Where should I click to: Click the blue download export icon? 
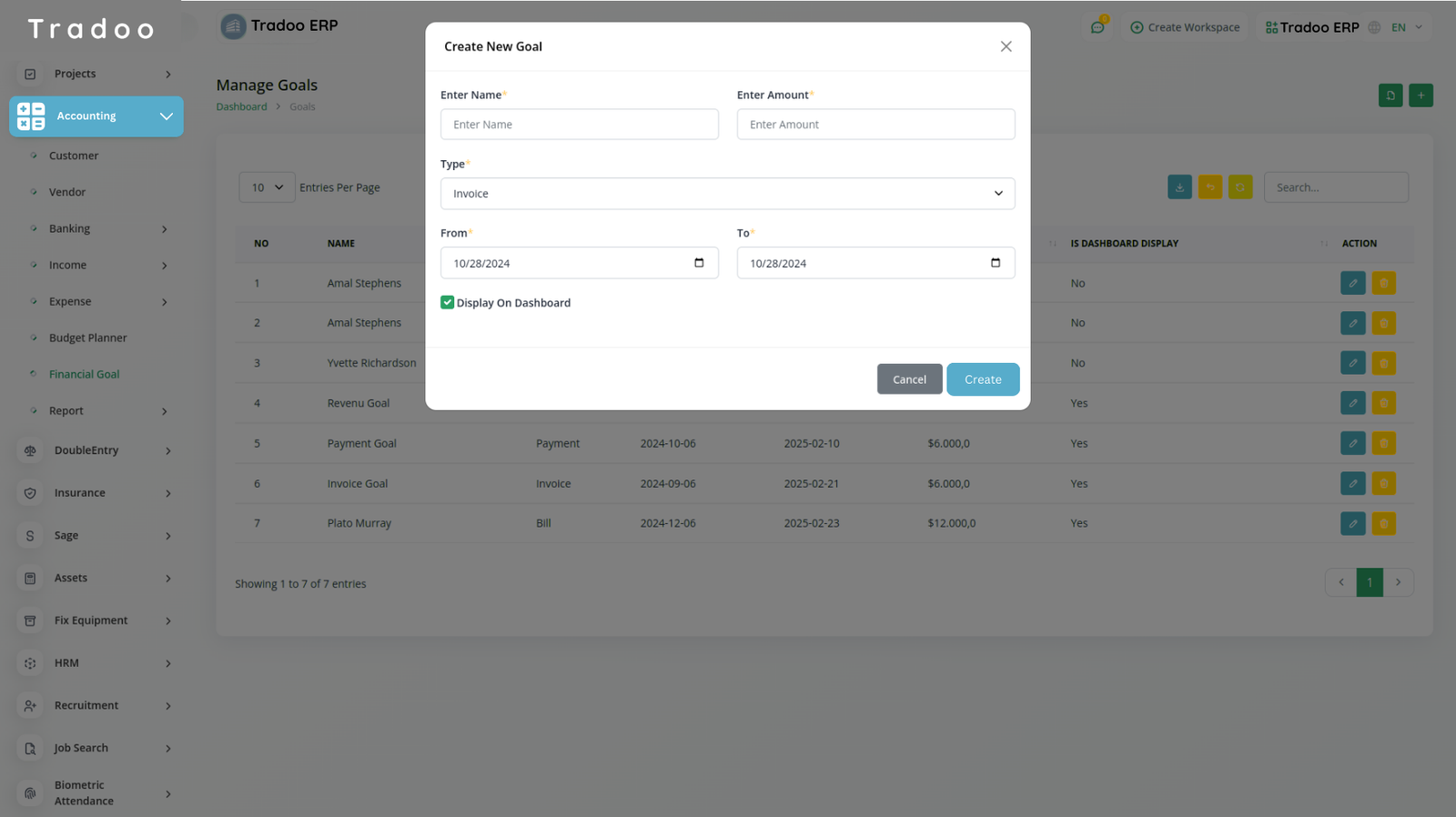(1179, 187)
